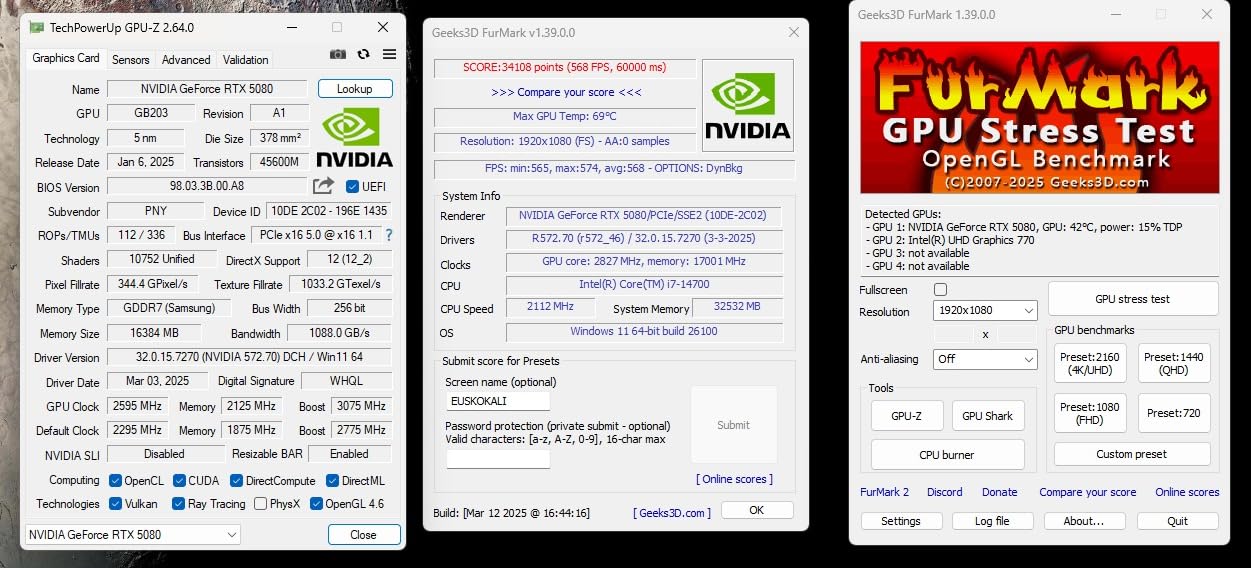Image resolution: width=1251 pixels, height=568 pixels.
Task: Launch GPU Shark tool
Action: click(987, 416)
